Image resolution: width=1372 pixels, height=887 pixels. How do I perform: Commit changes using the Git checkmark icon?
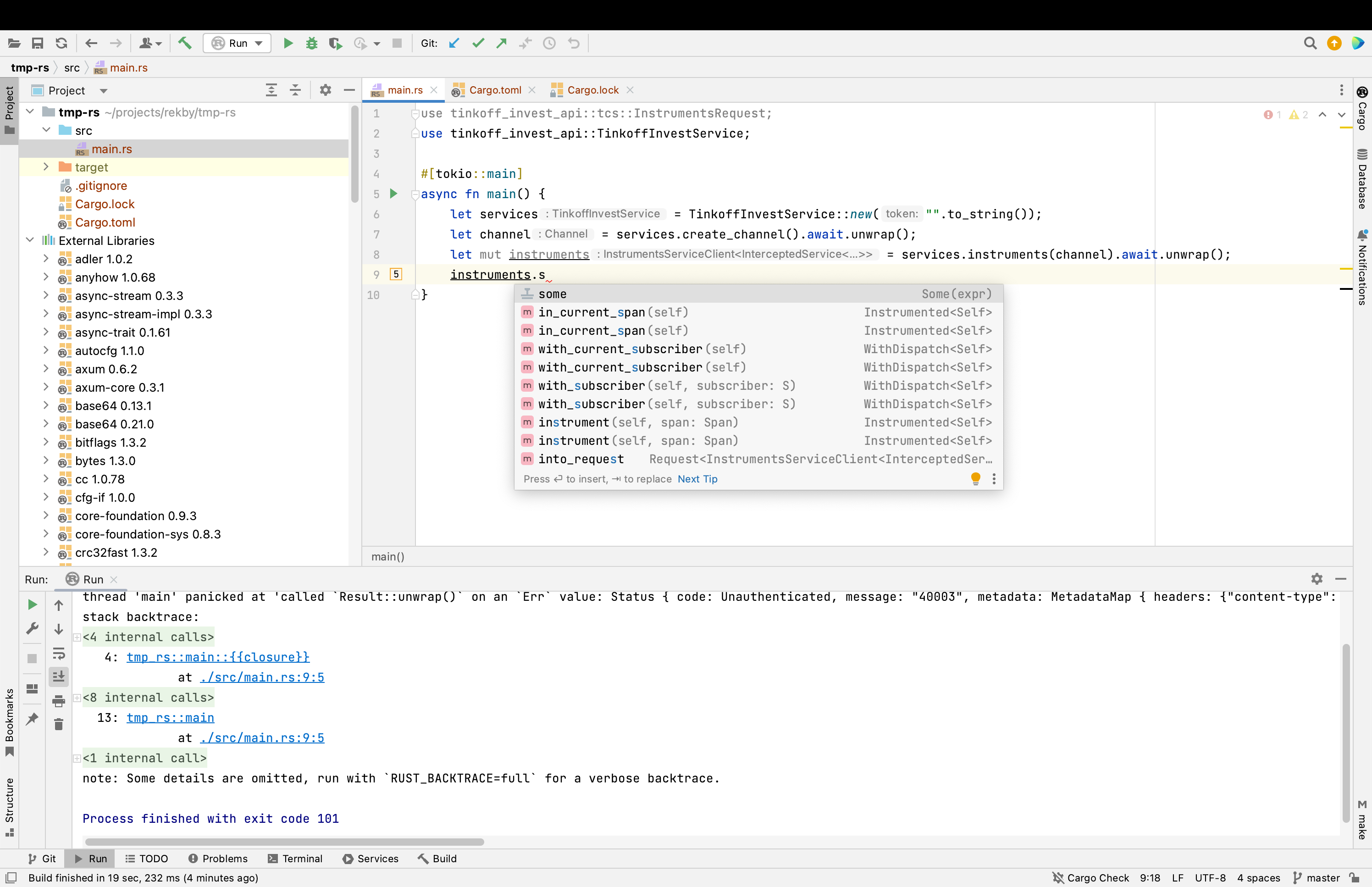pos(477,43)
